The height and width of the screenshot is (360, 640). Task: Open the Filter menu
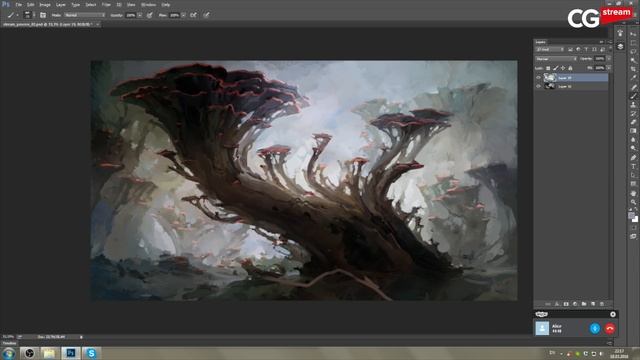tap(106, 5)
